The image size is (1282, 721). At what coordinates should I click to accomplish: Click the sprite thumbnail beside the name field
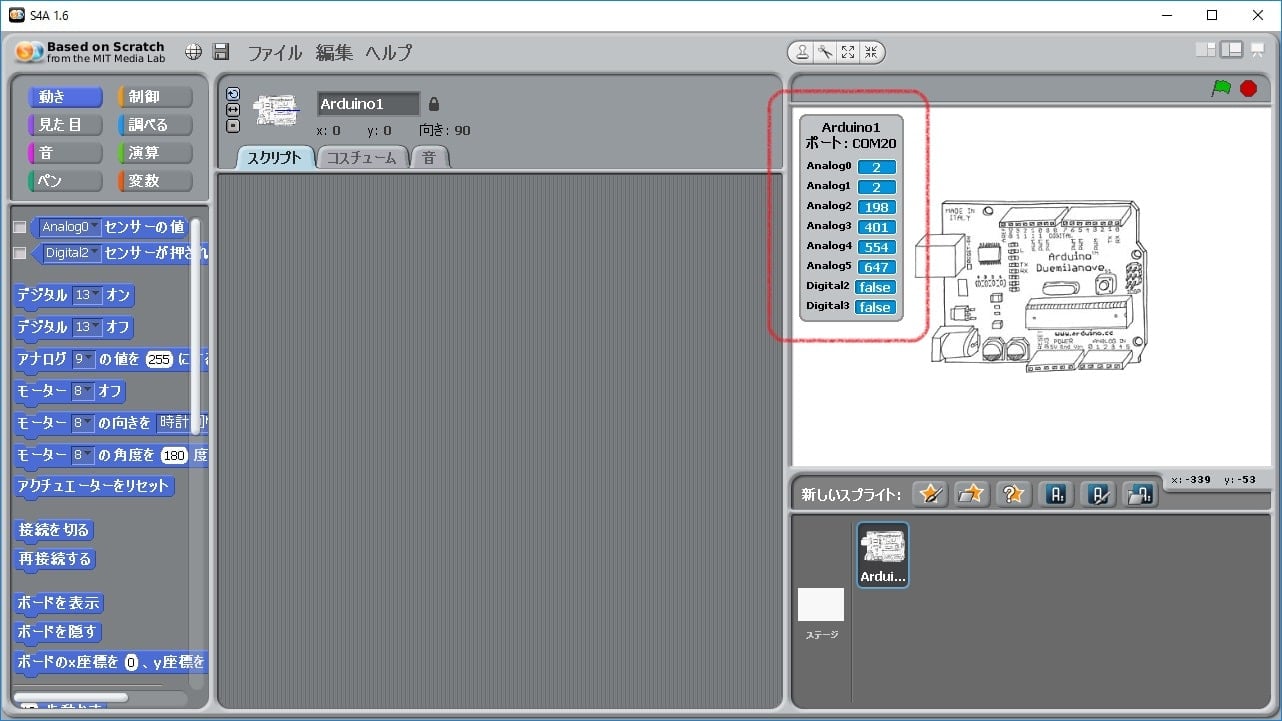coord(277,110)
